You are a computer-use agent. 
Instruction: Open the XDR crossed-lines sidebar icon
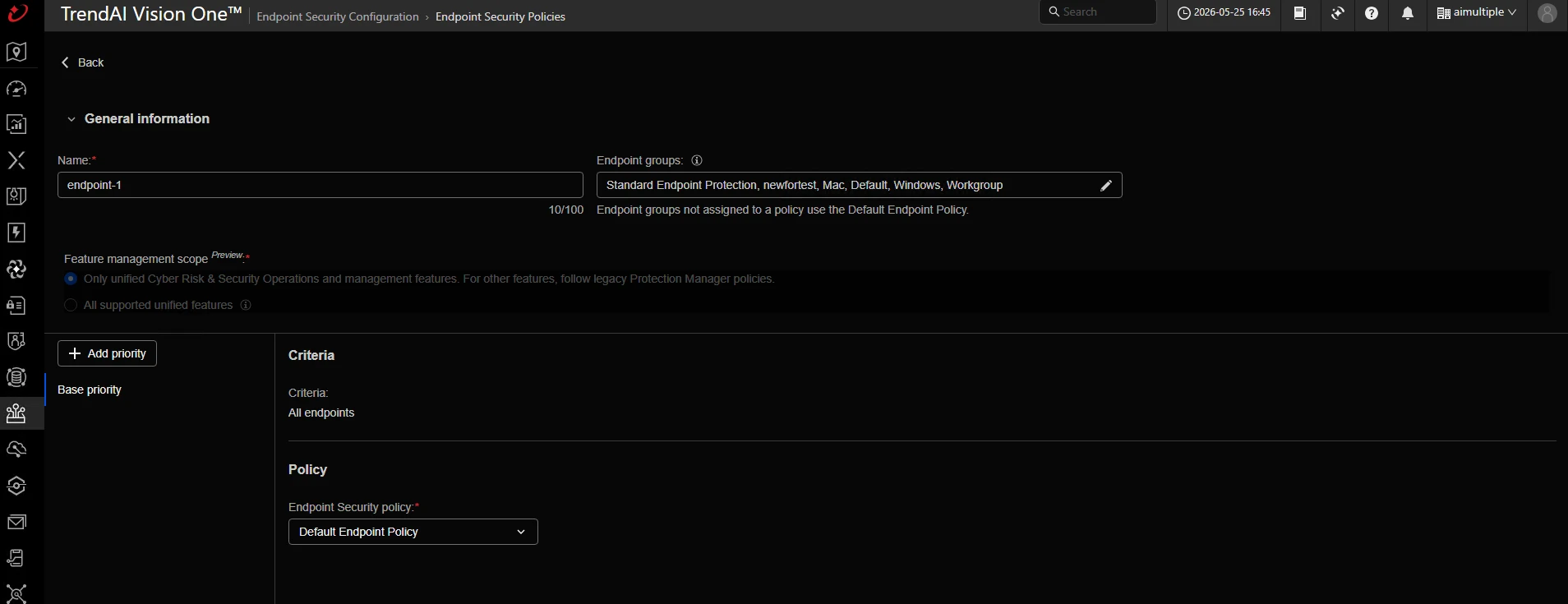click(x=16, y=160)
